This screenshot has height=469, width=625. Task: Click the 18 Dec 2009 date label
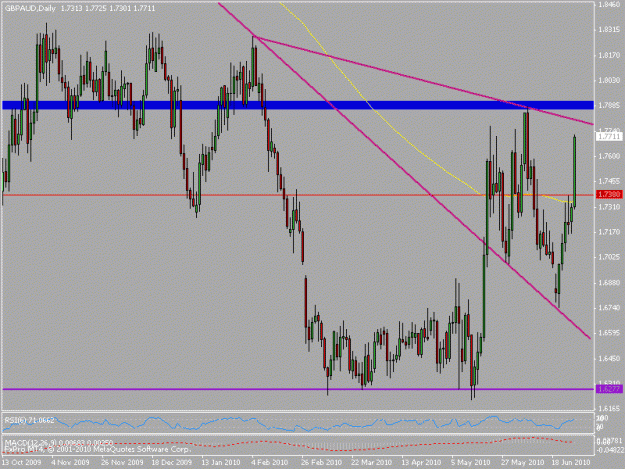click(172, 463)
